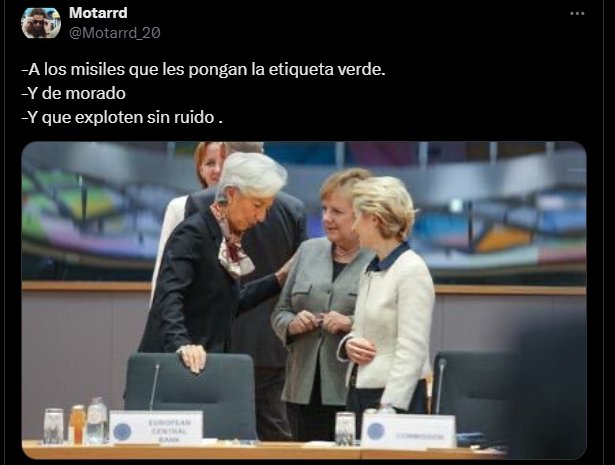This screenshot has width=615, height=465.
Task: Click the gray chair held by a hand
Action: tap(191, 394)
